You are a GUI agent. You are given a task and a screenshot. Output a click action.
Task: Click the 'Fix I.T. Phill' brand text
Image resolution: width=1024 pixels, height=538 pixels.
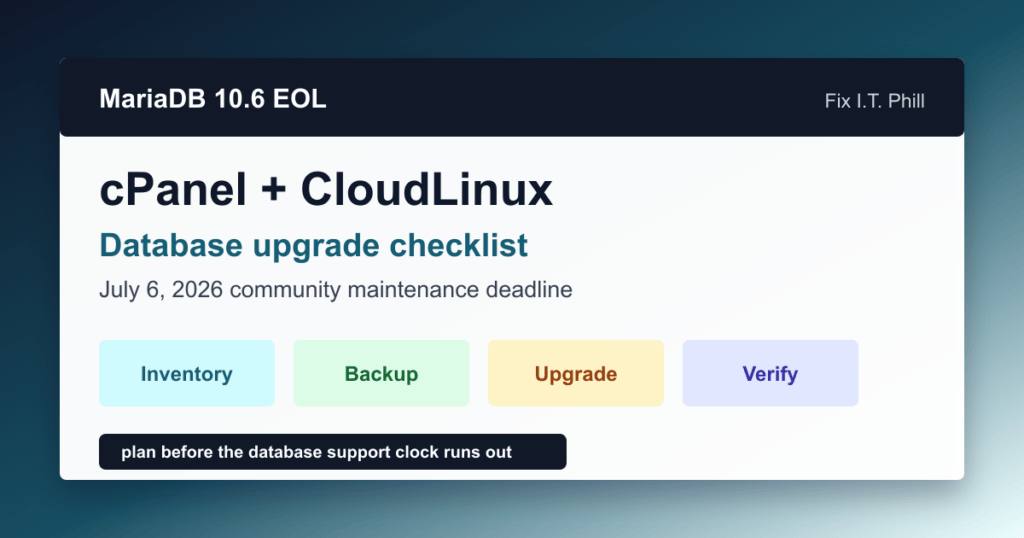click(x=874, y=101)
